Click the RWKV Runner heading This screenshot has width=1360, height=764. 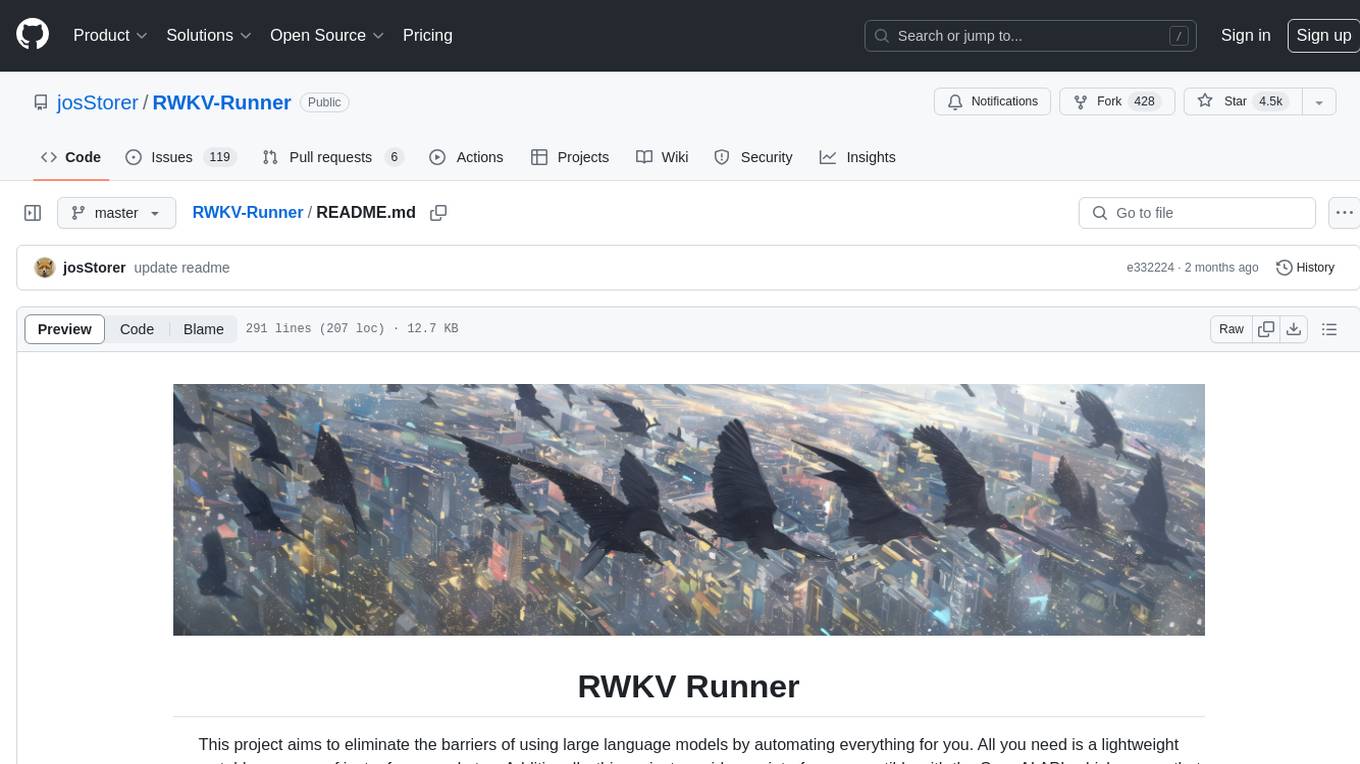[688, 686]
